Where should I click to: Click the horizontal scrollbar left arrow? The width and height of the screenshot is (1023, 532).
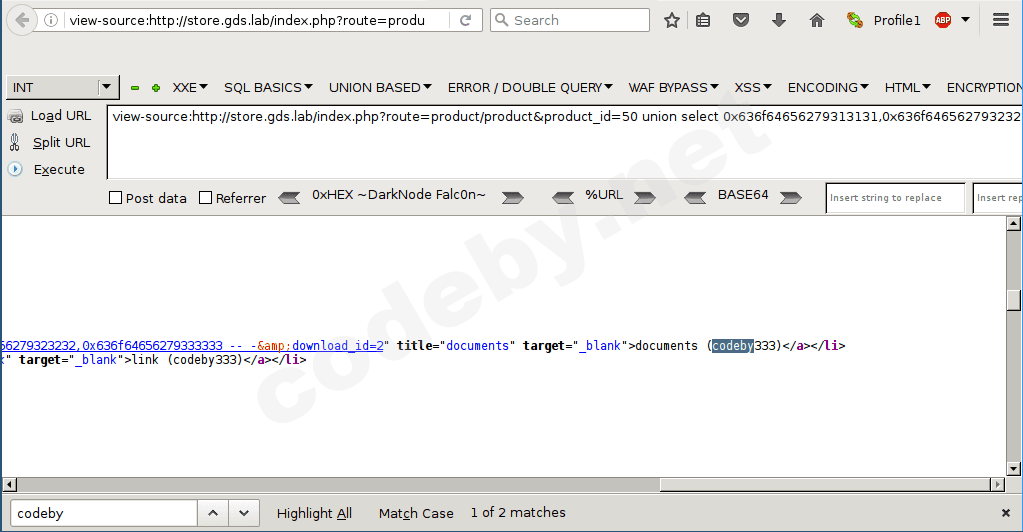tap(9, 484)
